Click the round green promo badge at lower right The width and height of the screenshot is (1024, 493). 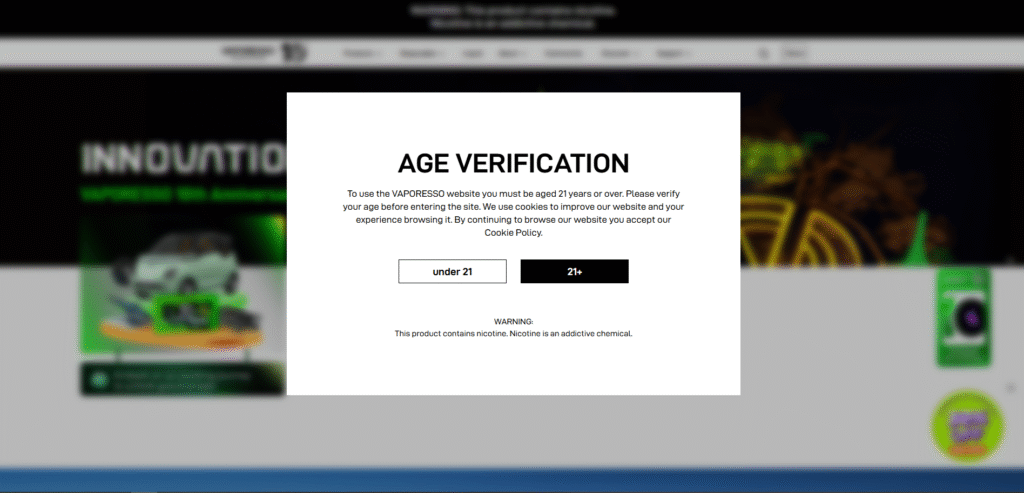(968, 426)
